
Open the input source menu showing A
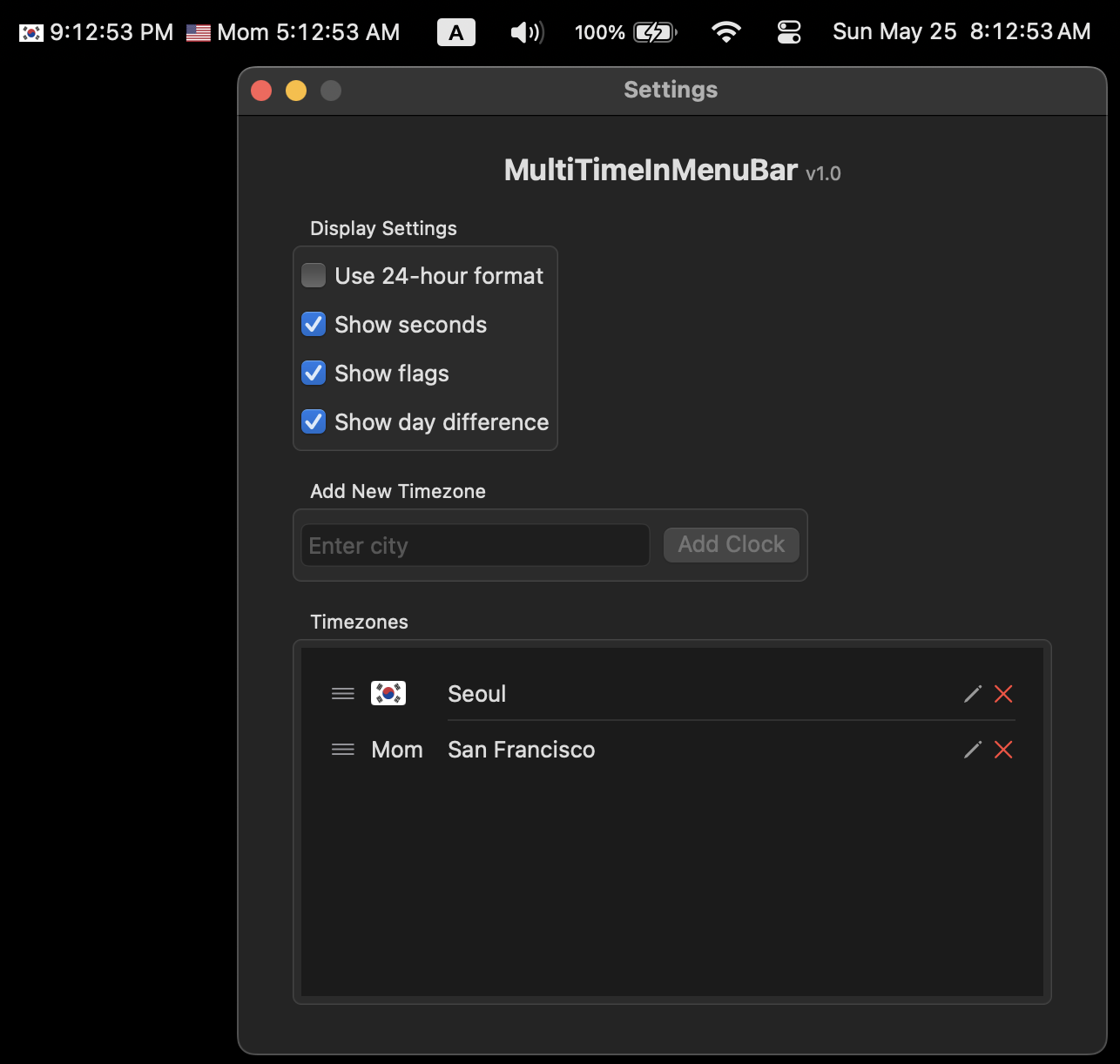click(x=455, y=31)
